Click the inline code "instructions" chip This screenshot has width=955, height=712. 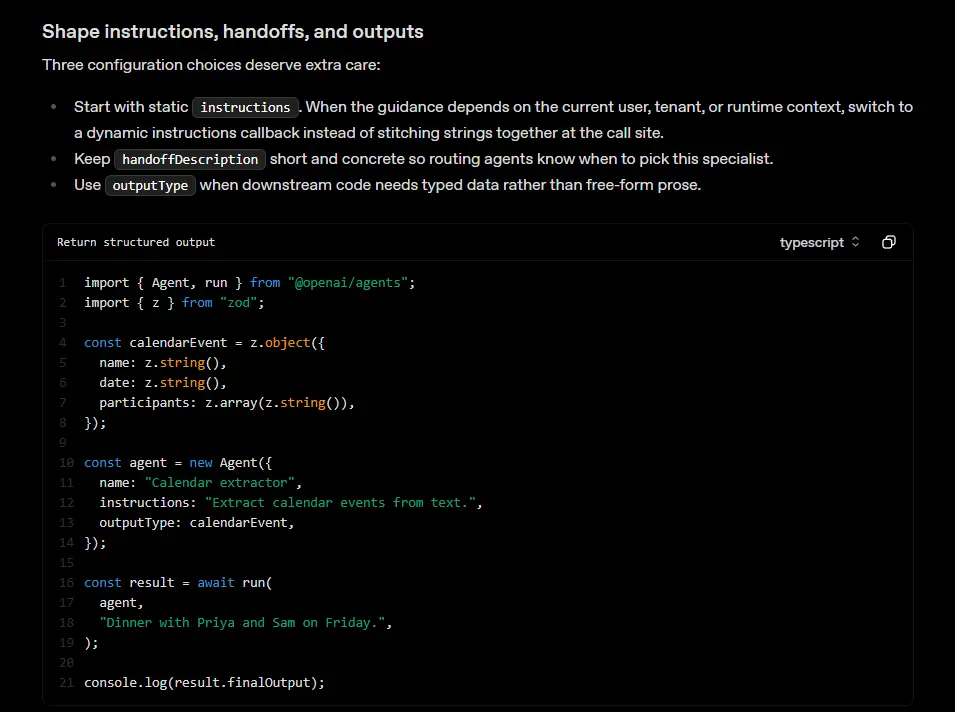245,107
